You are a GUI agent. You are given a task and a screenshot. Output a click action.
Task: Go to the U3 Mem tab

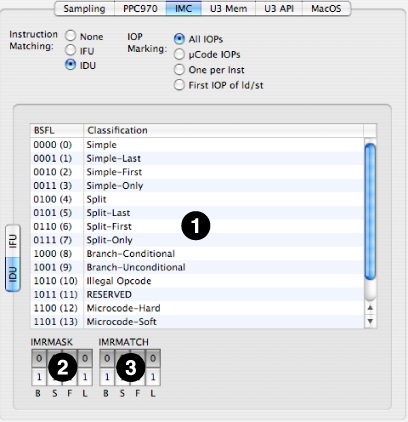click(228, 8)
